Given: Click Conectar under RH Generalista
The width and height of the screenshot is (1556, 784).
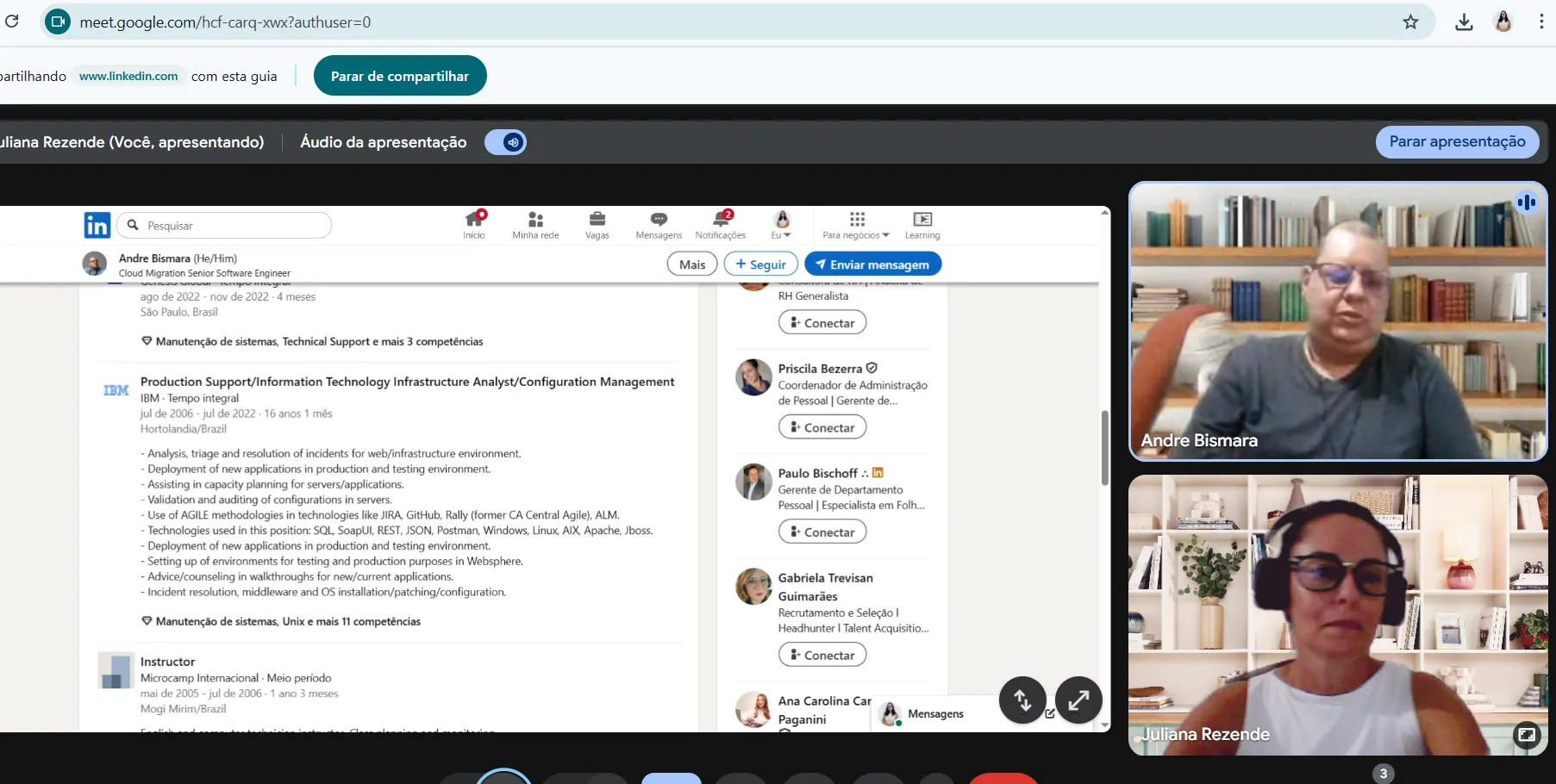Looking at the screenshot, I should (822, 323).
